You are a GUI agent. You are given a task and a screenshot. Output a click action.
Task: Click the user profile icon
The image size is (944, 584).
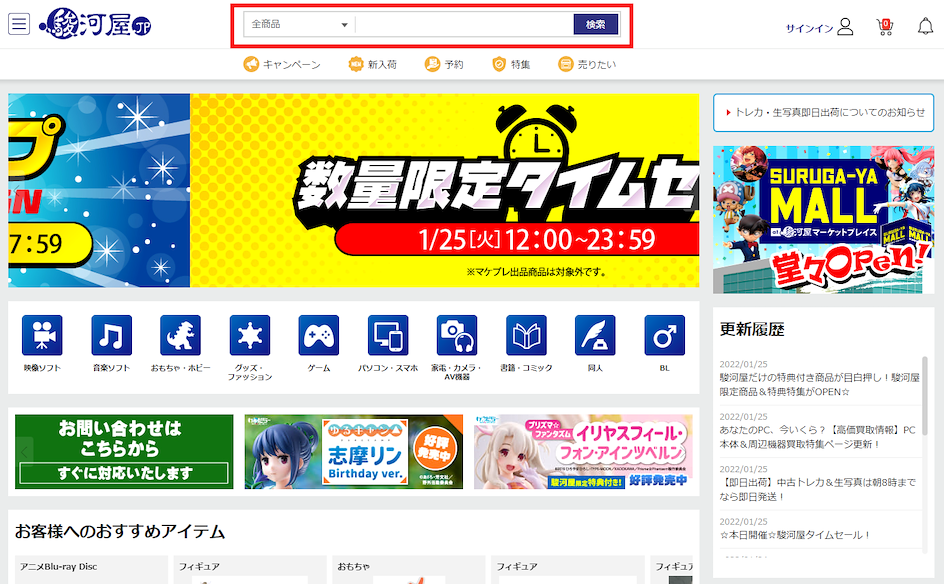coord(845,26)
